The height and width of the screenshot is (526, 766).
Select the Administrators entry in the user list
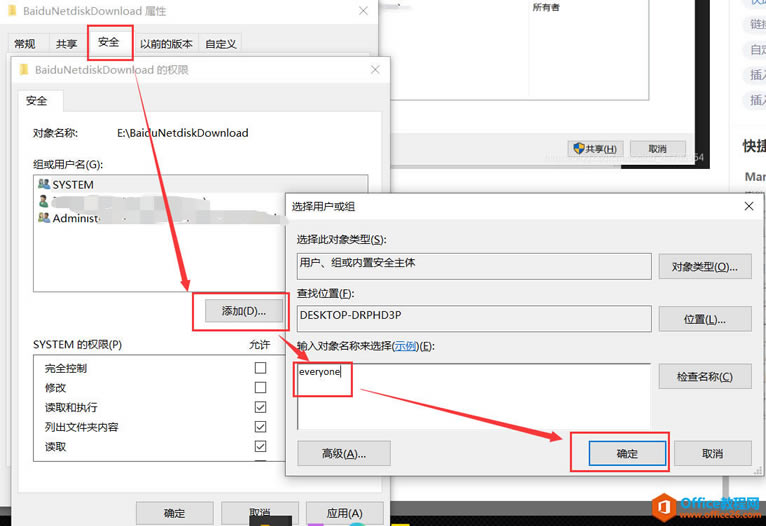(x=161, y=218)
